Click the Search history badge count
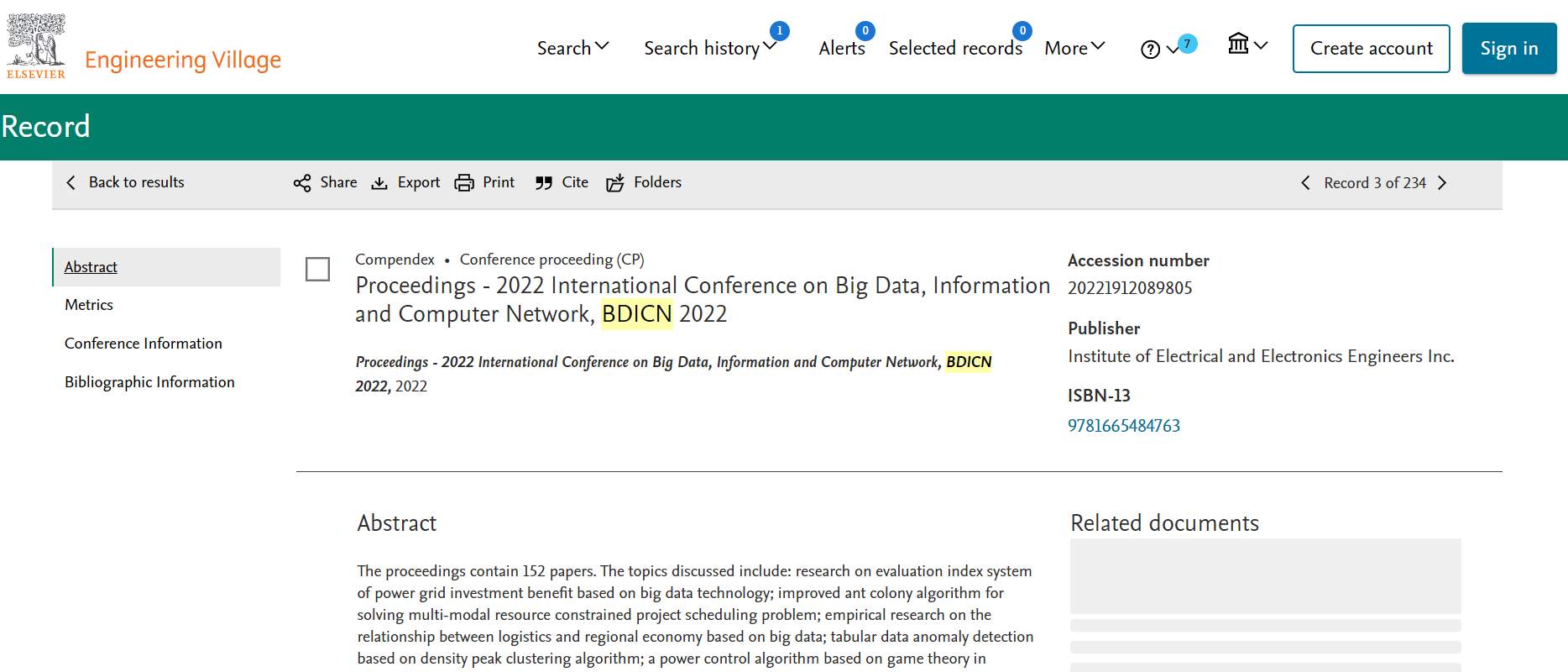Screen dimensions: 1568x672 coord(780,31)
